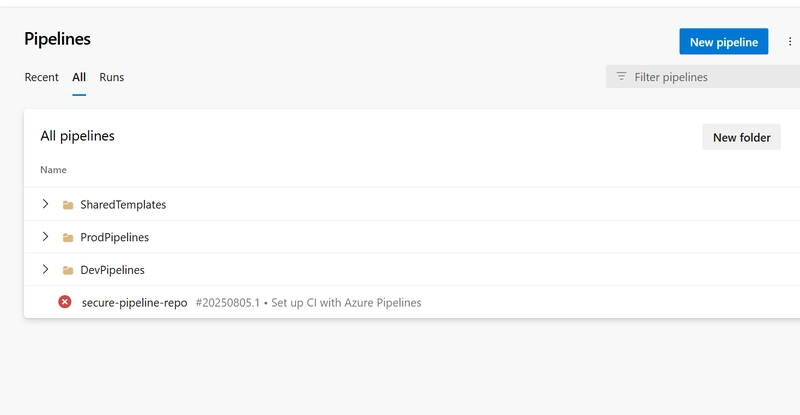Click the ProdPipelines folder icon
800x415 pixels.
pos(68,237)
